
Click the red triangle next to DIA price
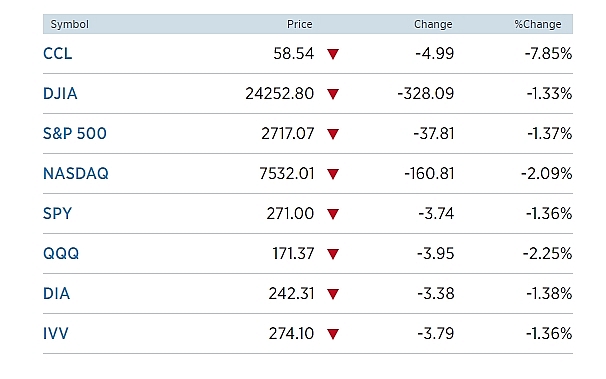tap(333, 294)
